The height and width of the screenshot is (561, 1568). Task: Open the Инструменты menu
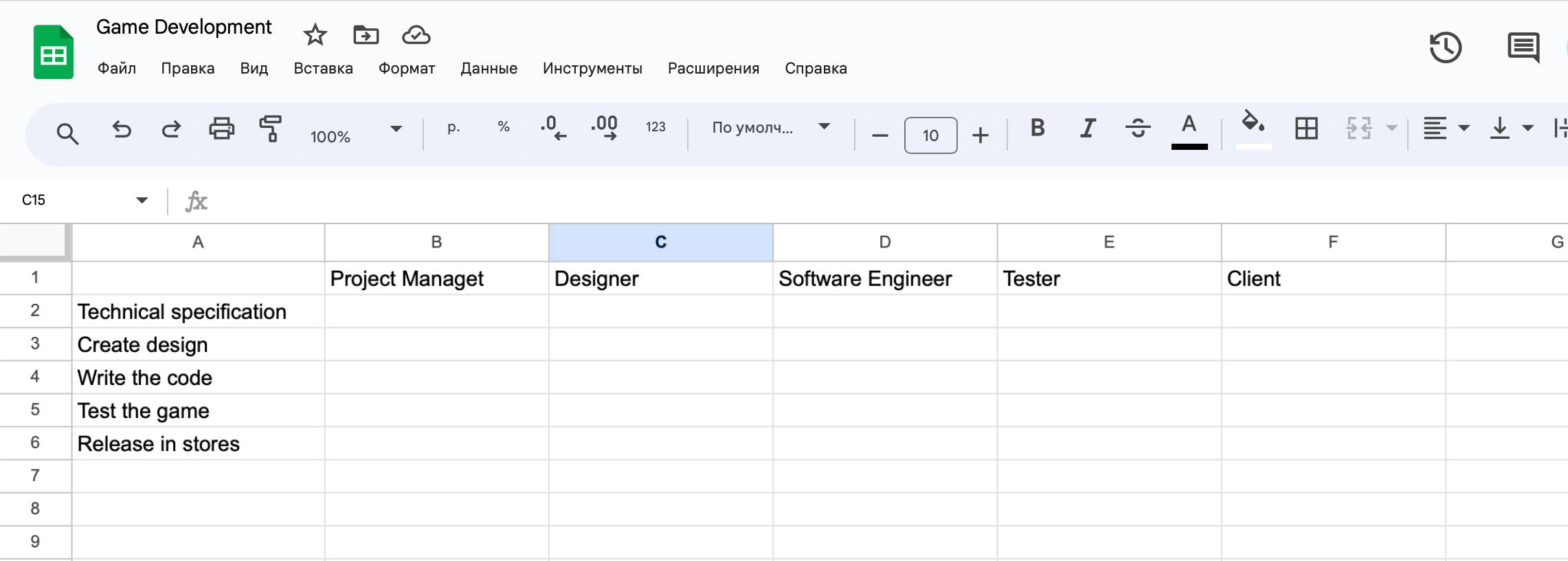pyautogui.click(x=592, y=68)
